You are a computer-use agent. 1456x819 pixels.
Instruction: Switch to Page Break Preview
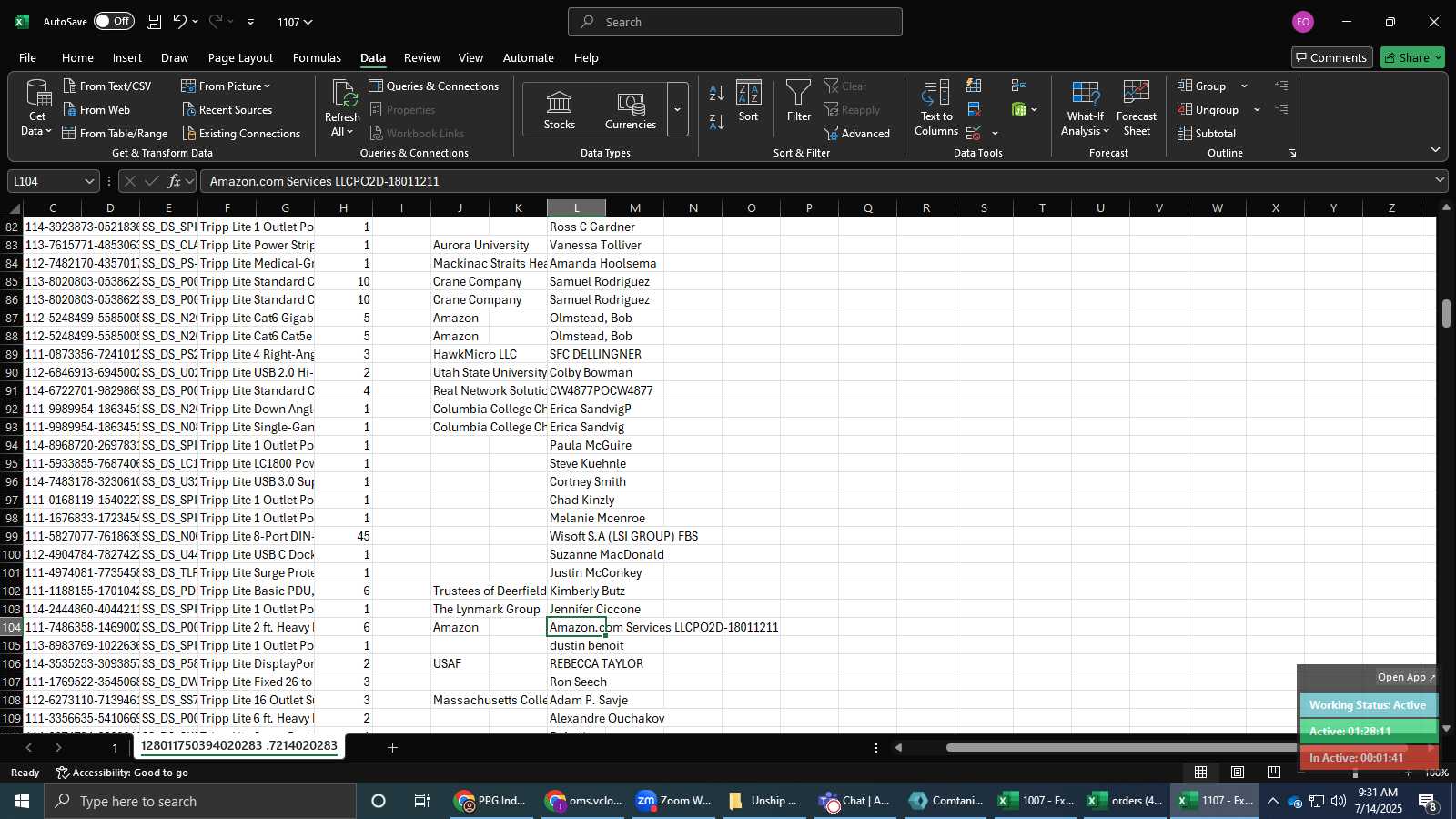[x=1273, y=773]
